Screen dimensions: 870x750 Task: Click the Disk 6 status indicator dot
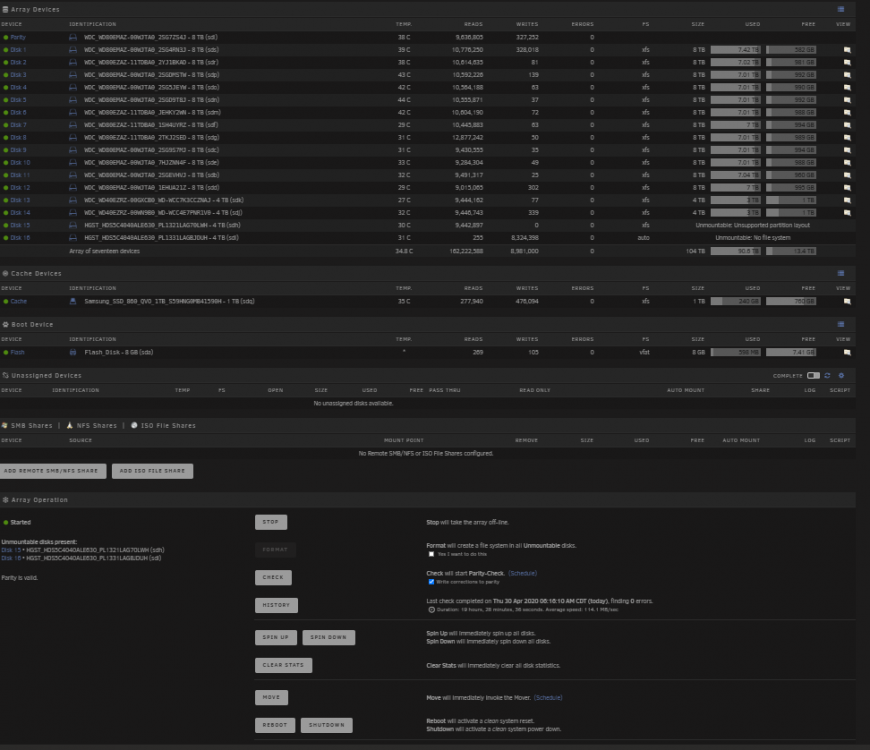(x=6, y=113)
